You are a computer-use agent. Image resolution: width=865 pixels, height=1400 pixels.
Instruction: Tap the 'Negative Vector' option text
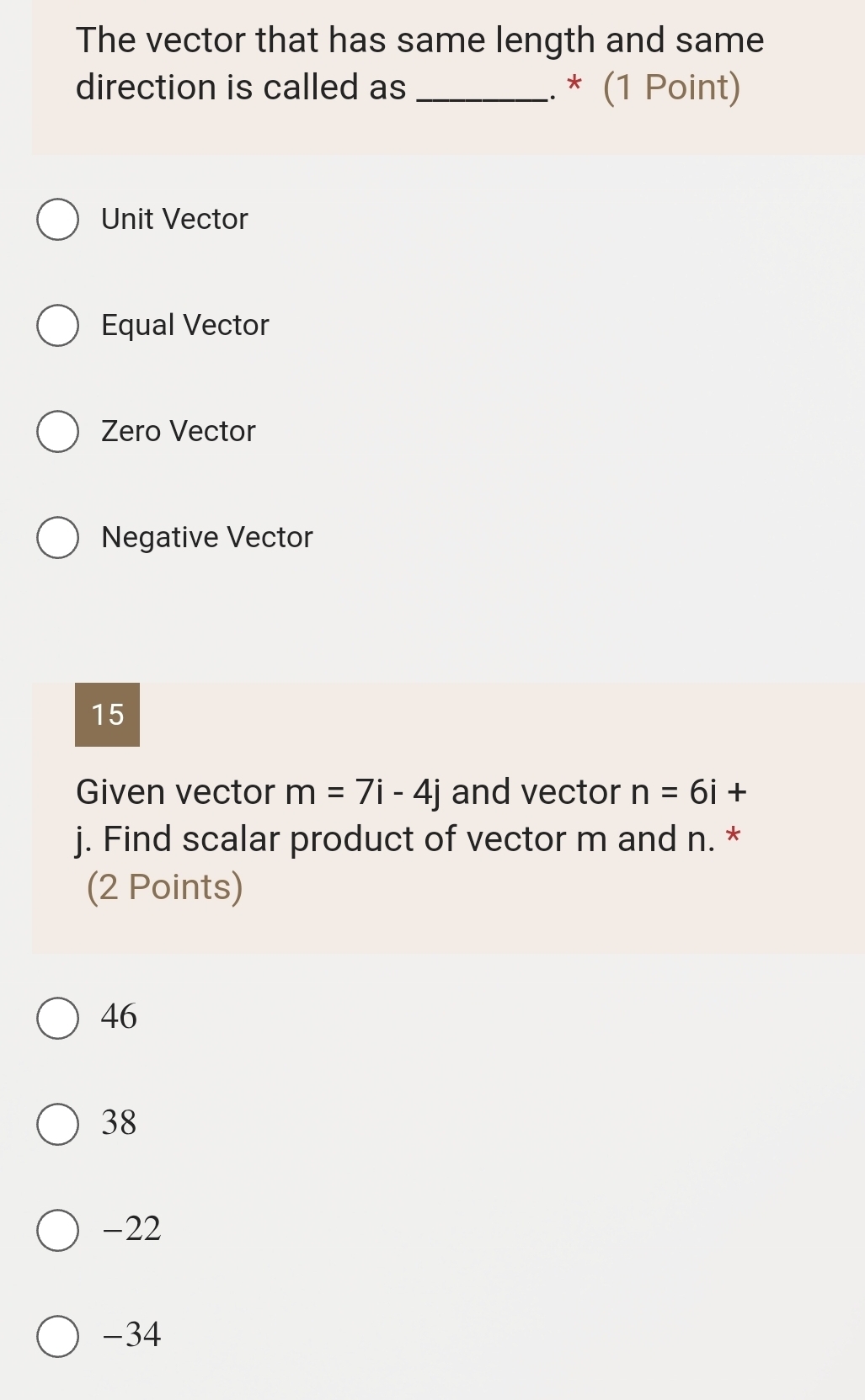pyautogui.click(x=207, y=538)
